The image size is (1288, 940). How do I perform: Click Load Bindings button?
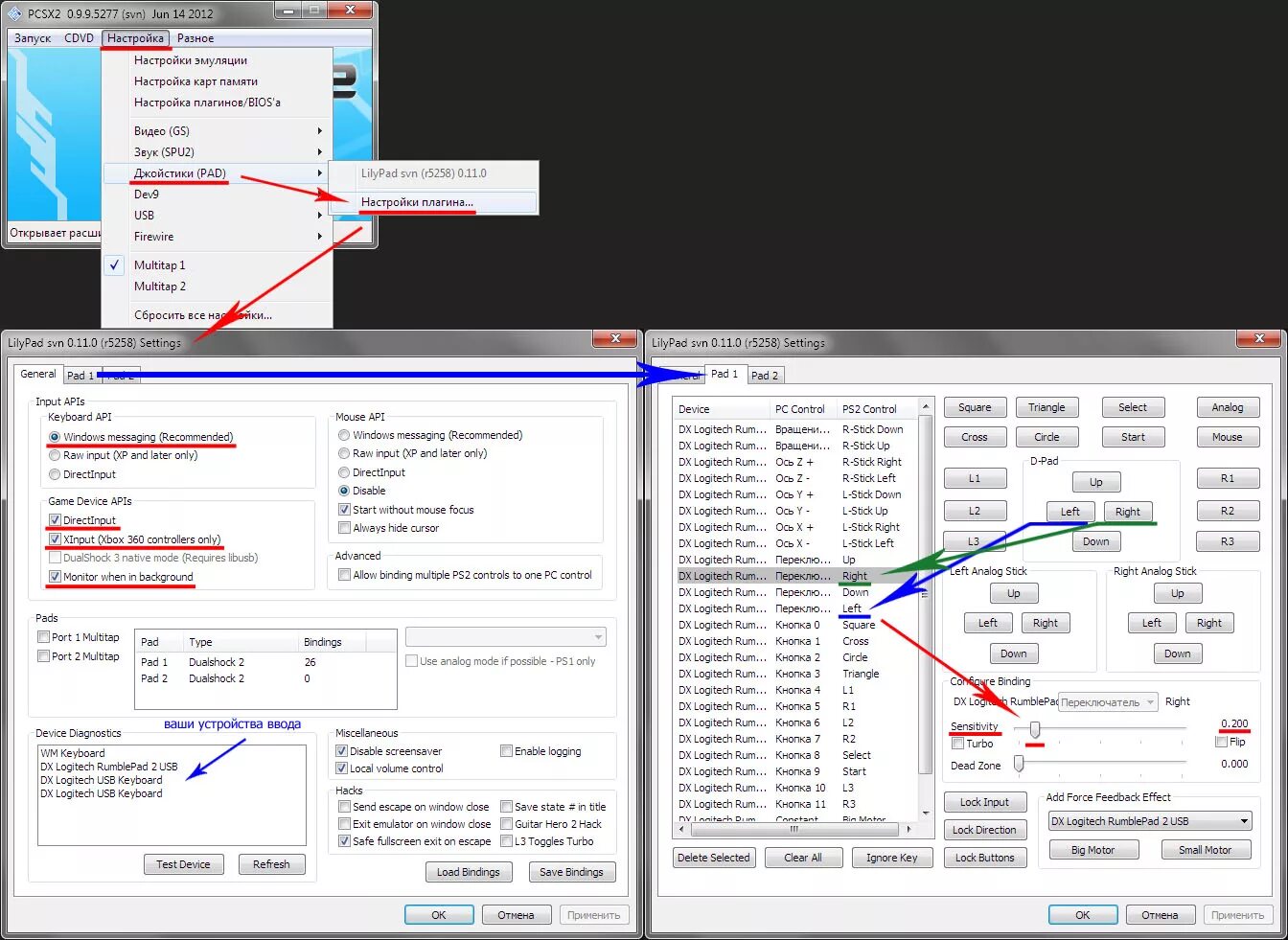pos(468,872)
